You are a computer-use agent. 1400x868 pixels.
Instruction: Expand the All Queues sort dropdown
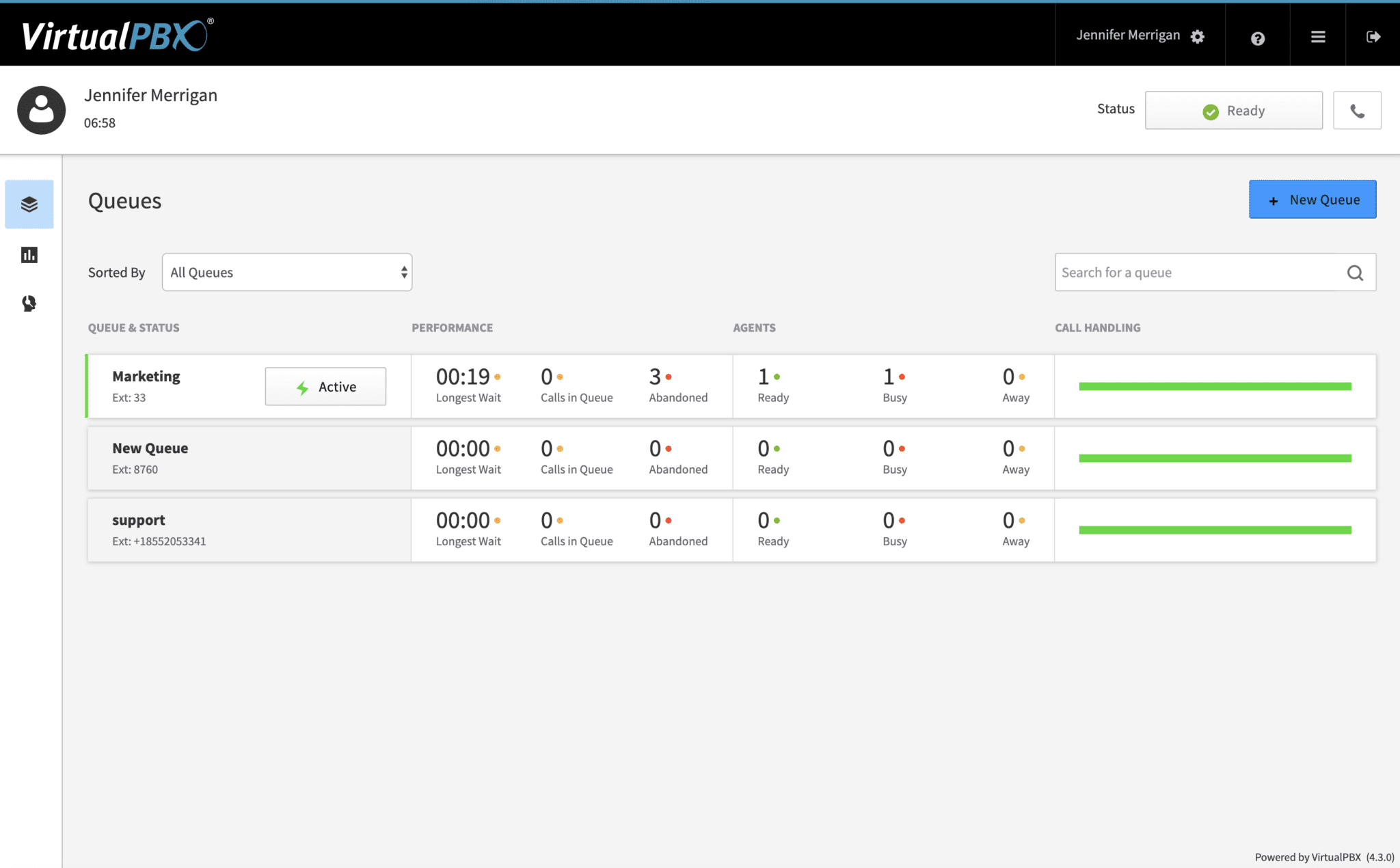point(287,273)
